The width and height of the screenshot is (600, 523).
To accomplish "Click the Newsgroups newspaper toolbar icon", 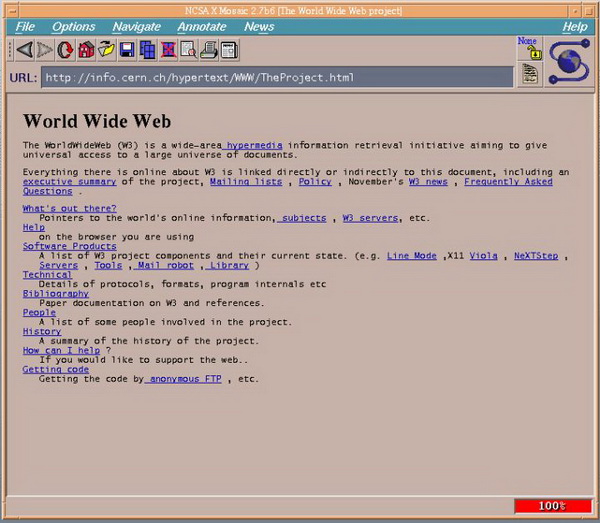I will click(229, 49).
